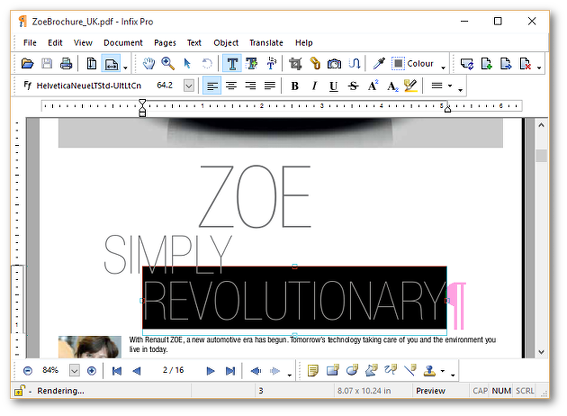Screen dimensions: 567x416
Task: Click the security lock status icon
Action: point(19,391)
